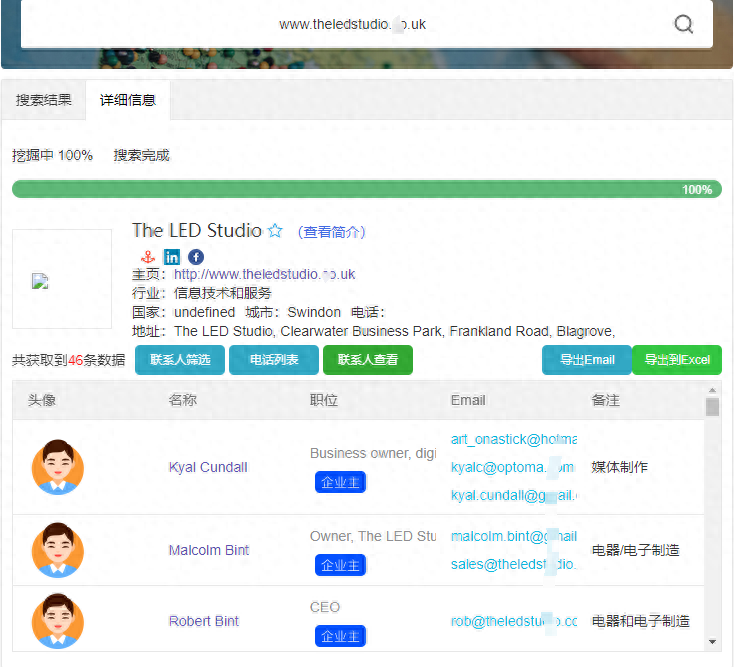Click Malcolm Bint's avatar icon

click(x=58, y=550)
